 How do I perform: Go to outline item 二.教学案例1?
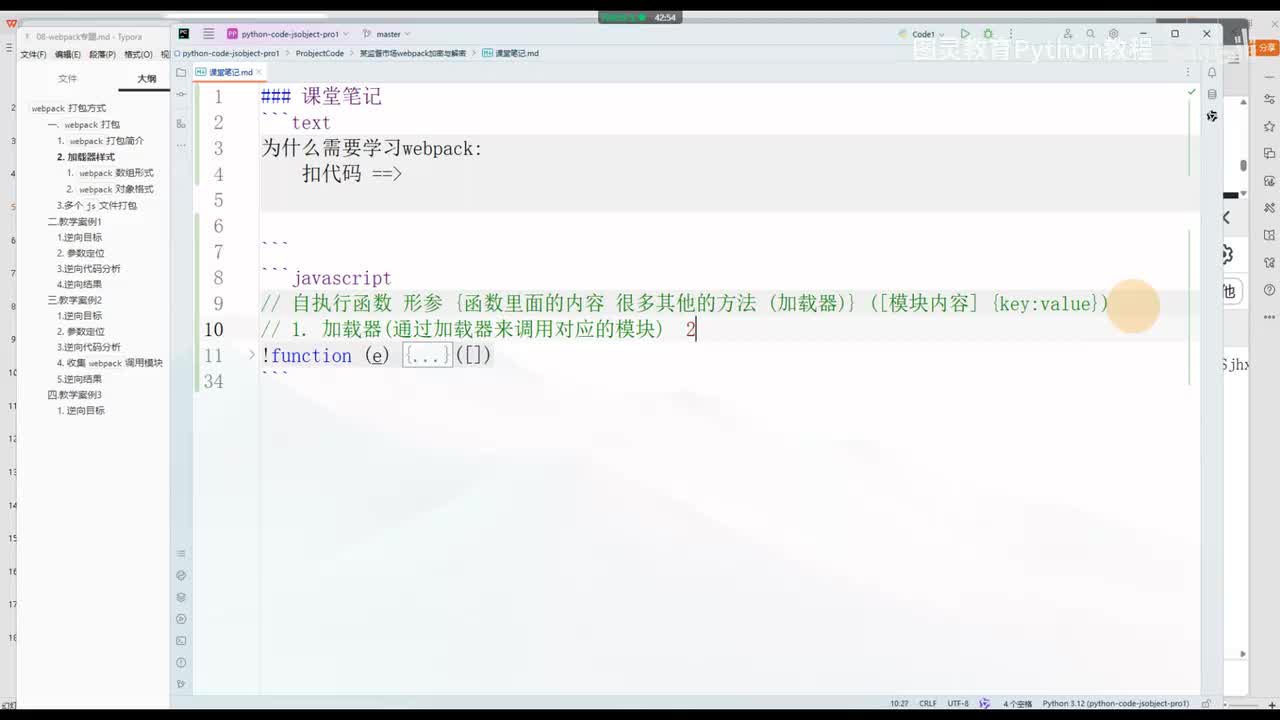pyautogui.click(x=75, y=221)
